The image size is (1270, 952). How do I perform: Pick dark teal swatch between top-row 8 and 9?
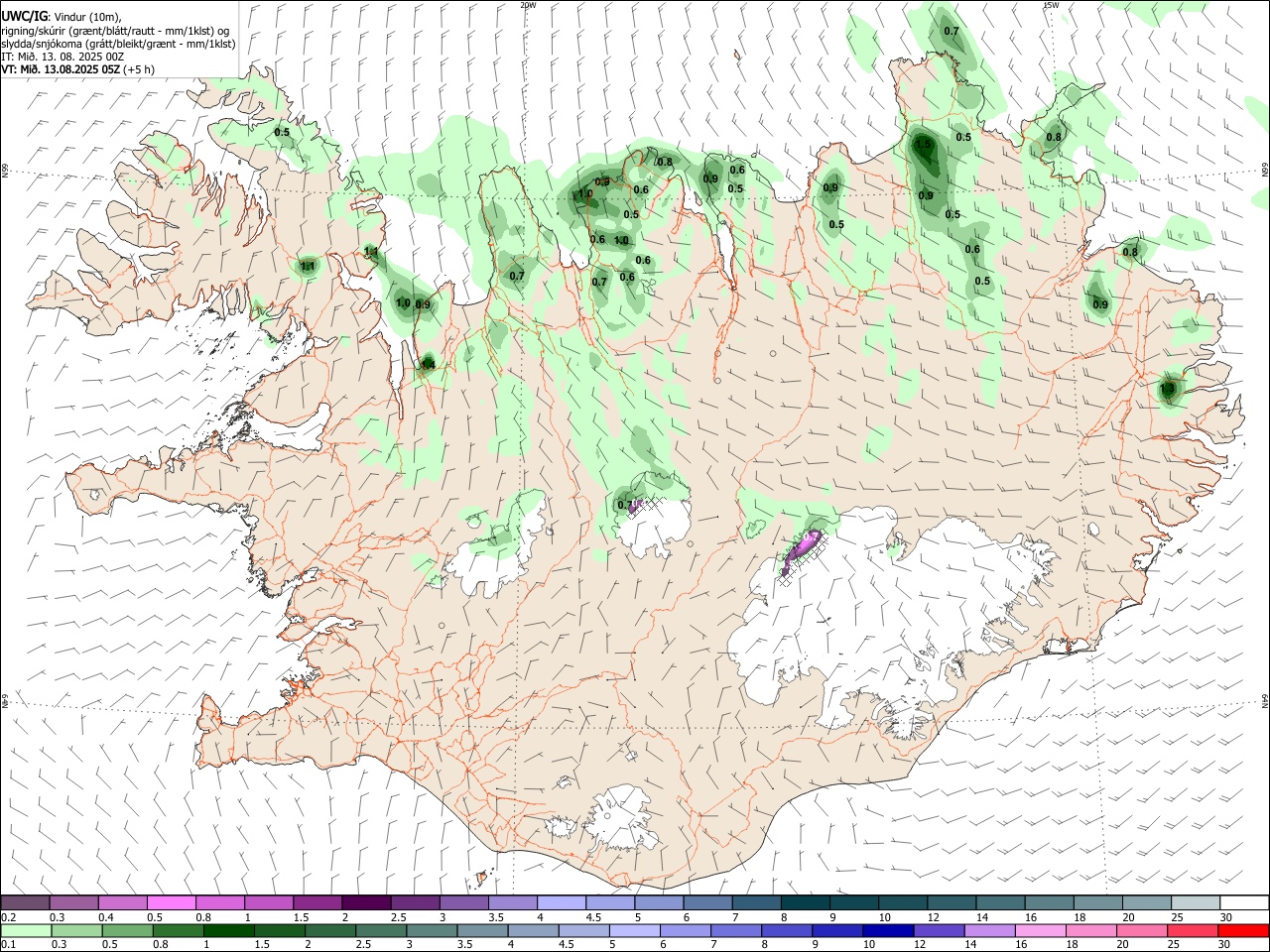click(805, 902)
